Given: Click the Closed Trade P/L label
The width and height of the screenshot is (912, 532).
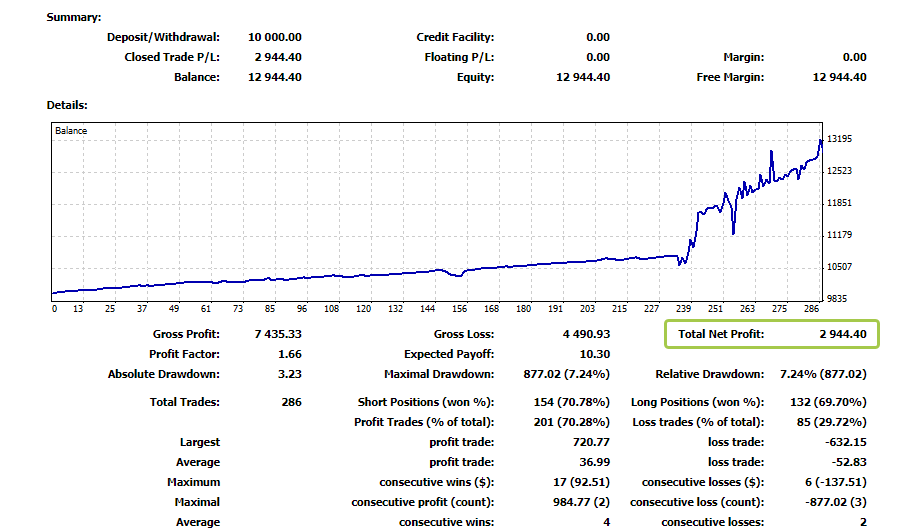Looking at the screenshot, I should coord(172,57).
